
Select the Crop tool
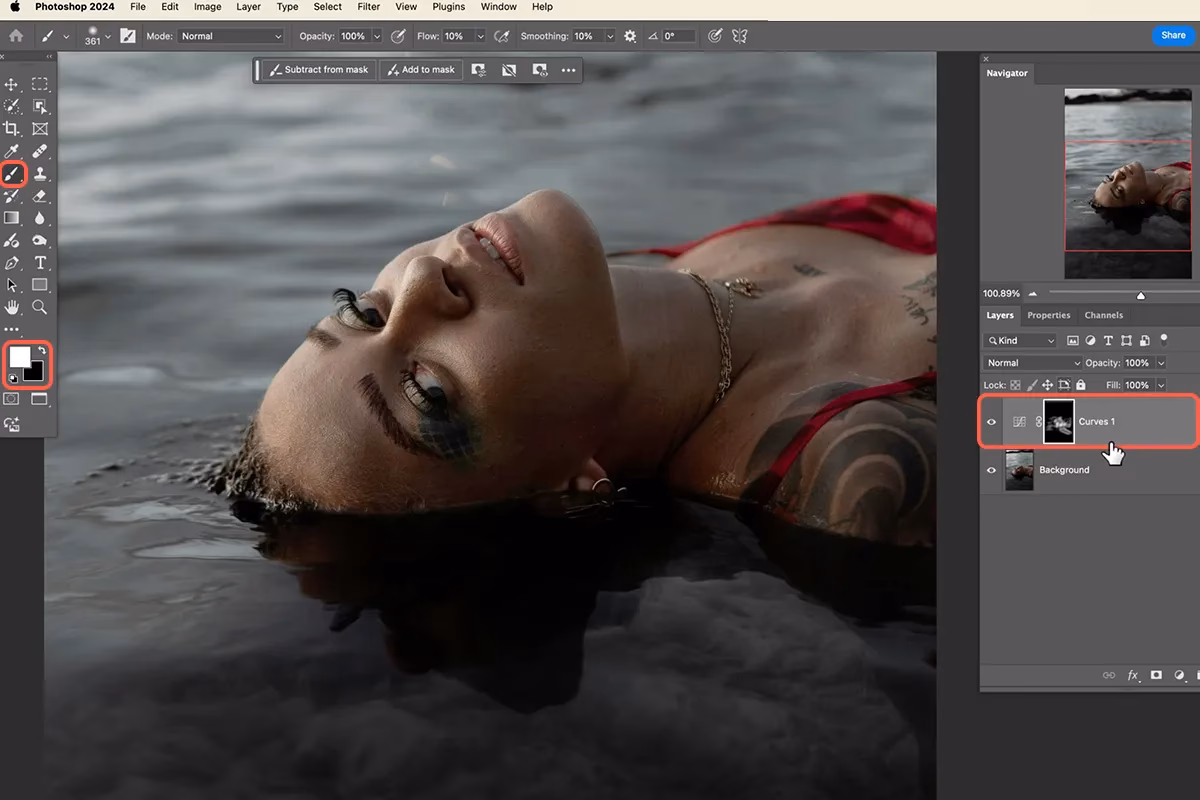click(x=12, y=129)
